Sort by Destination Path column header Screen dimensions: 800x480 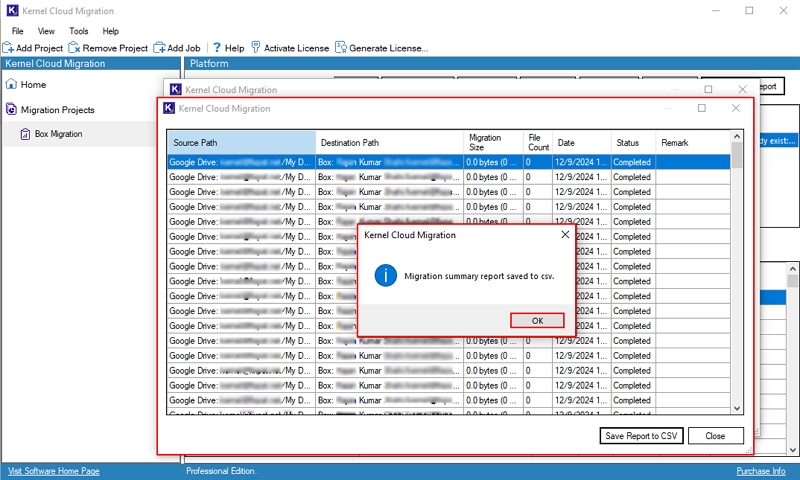pos(390,143)
